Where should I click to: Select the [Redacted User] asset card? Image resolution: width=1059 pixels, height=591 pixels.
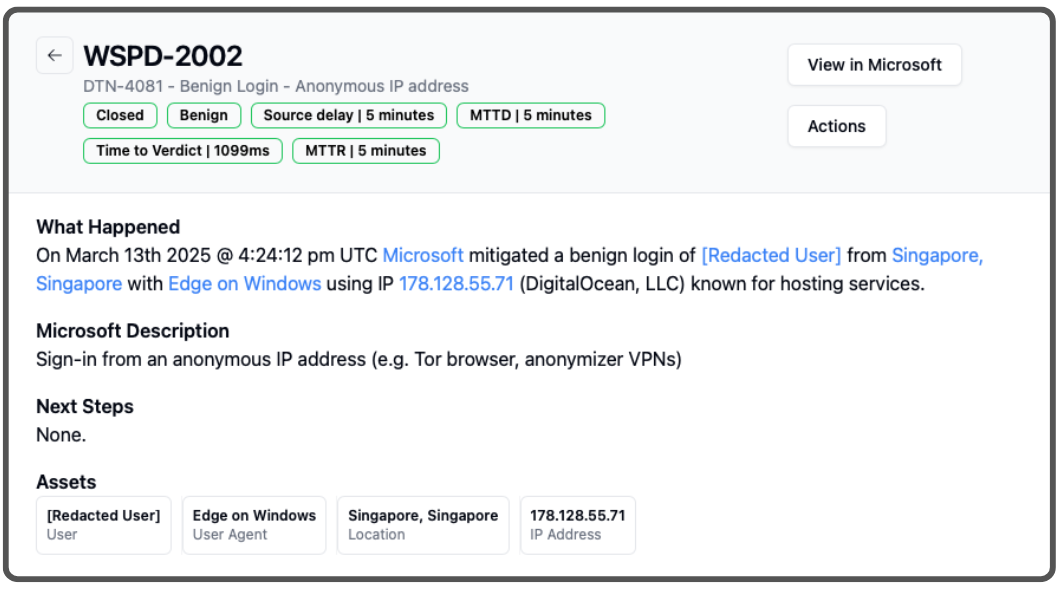[x=103, y=525]
